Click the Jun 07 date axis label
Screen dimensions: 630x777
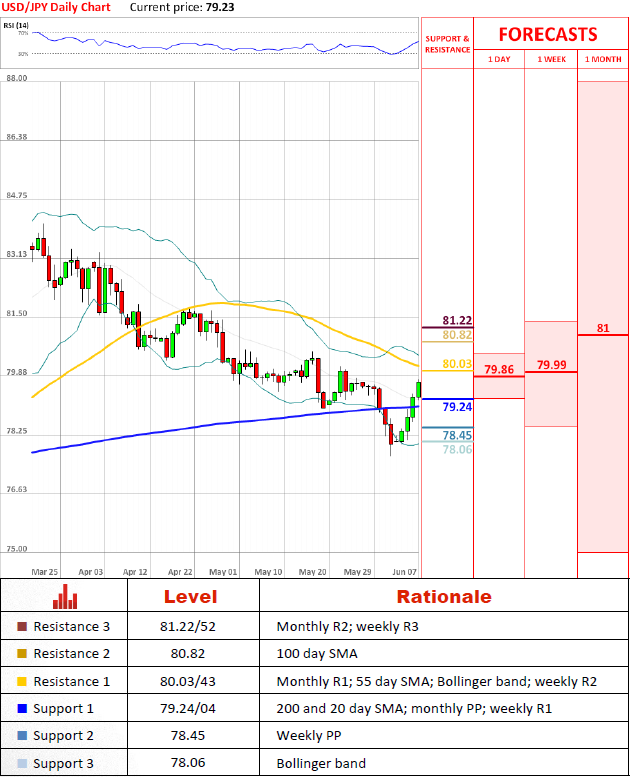(404, 572)
